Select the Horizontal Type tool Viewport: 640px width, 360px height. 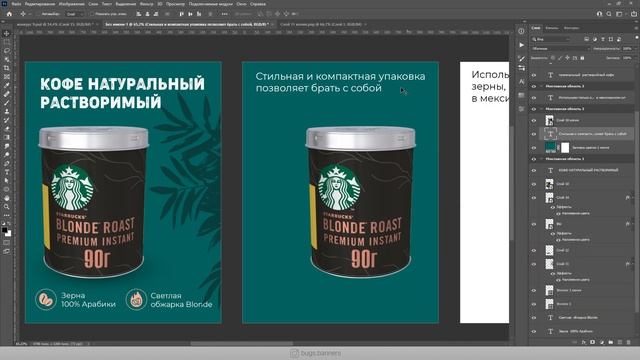pos(7,172)
